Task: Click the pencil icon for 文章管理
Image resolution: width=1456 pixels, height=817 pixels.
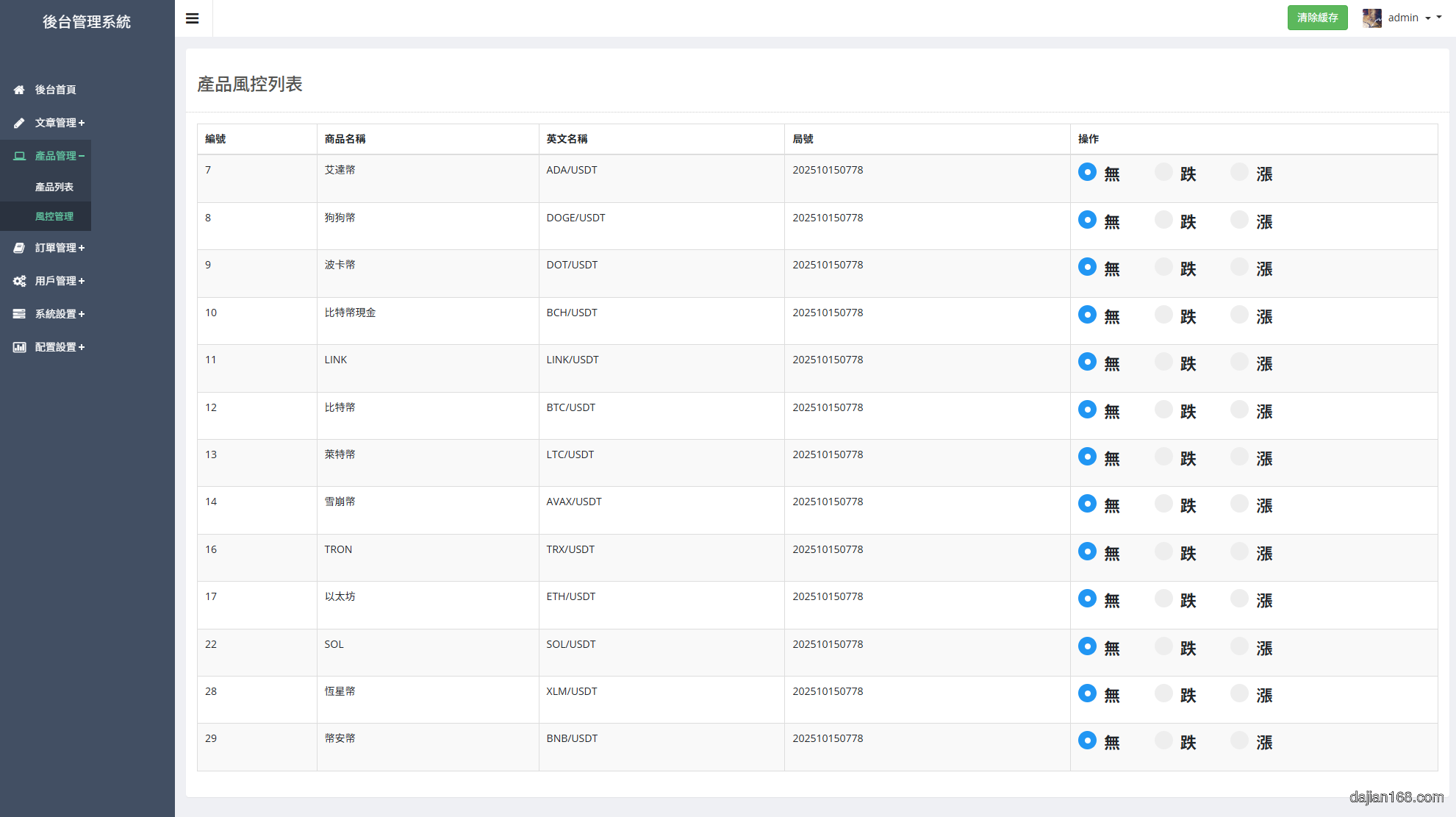Action: coord(19,123)
